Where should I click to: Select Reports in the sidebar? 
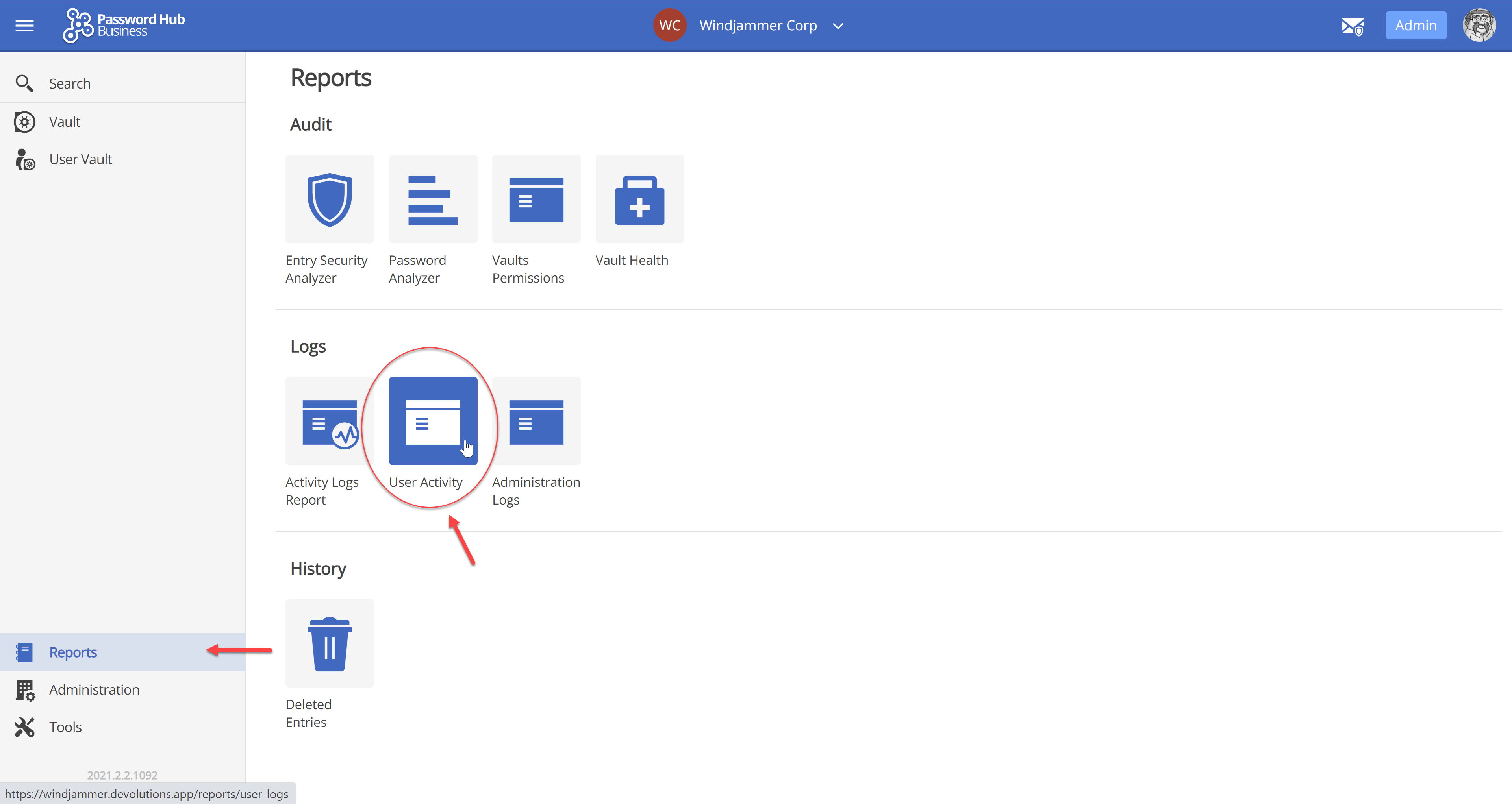[73, 652]
